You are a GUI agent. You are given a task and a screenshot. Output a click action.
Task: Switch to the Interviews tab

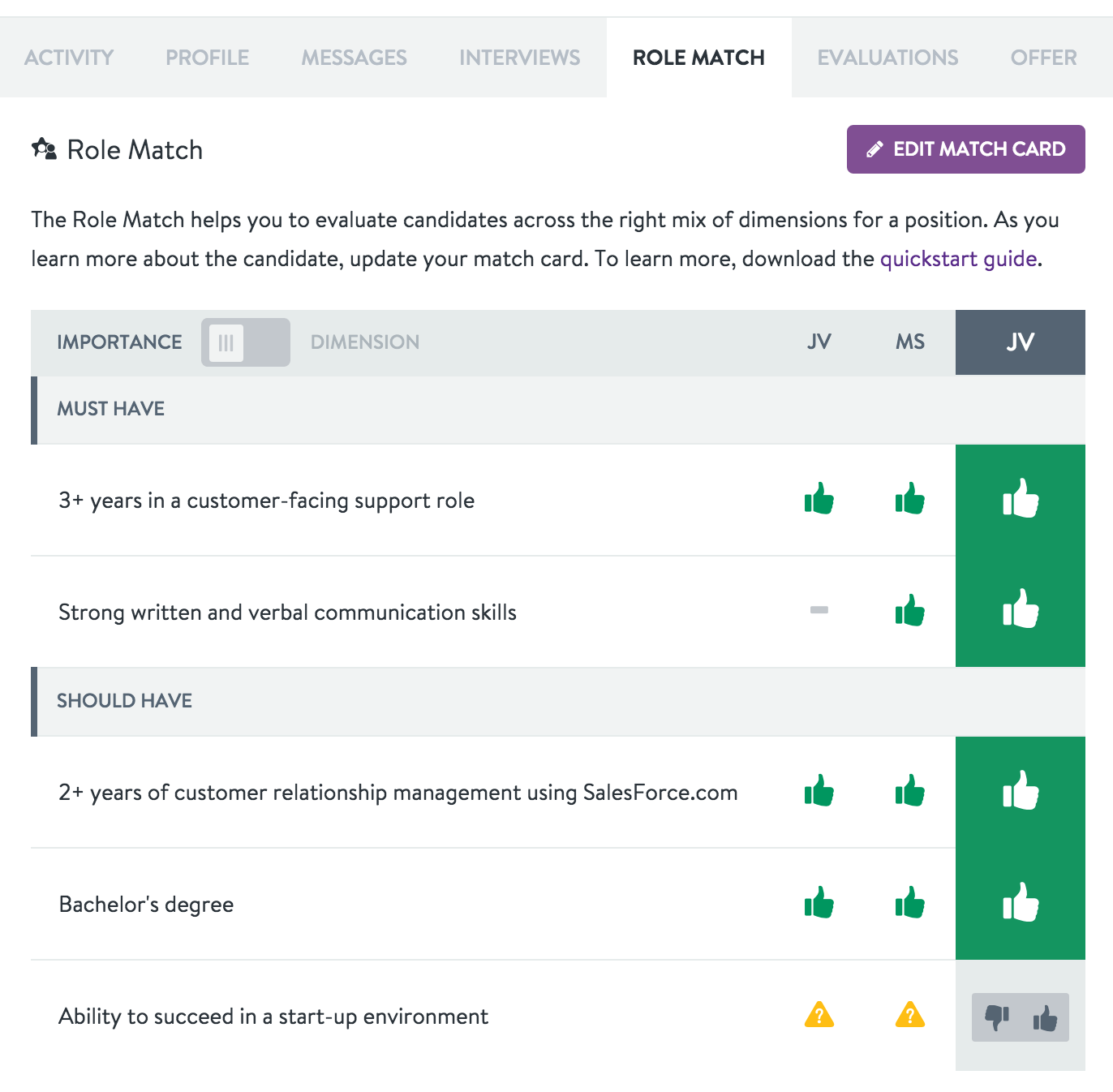pyautogui.click(x=519, y=58)
